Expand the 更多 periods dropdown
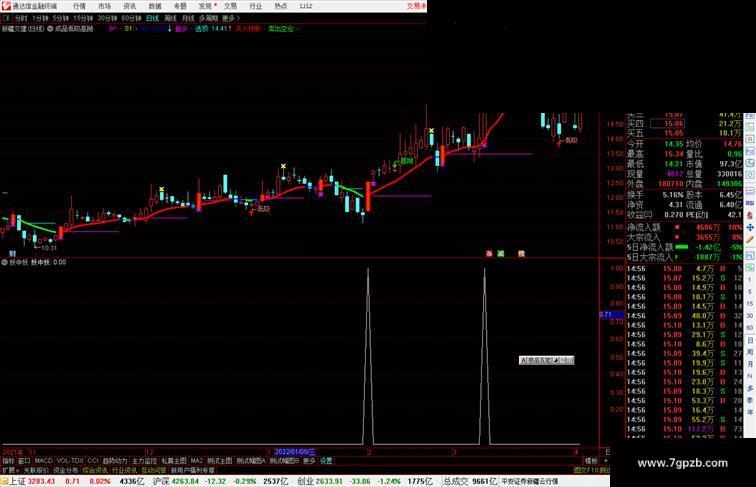756x487 pixels. pyautogui.click(x=230, y=18)
